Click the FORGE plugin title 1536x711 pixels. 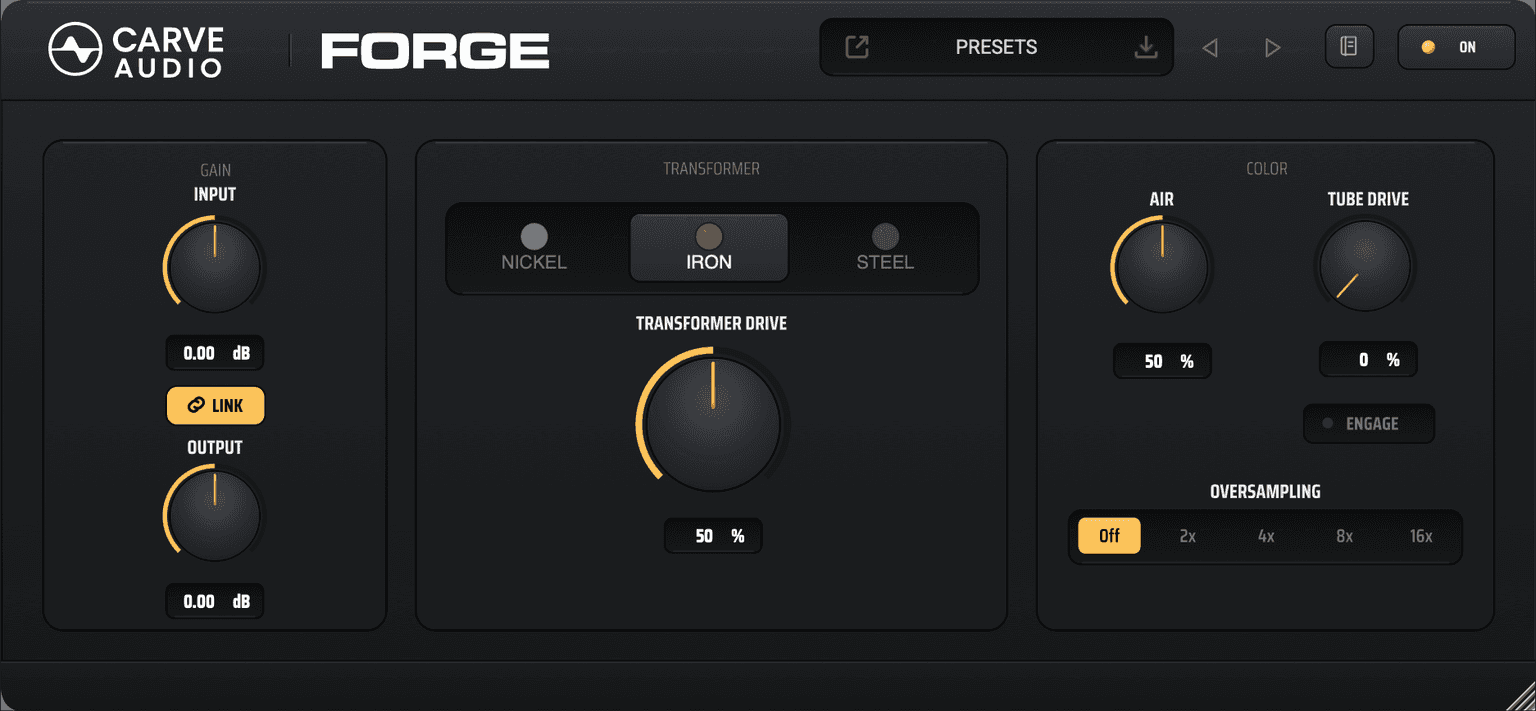pos(435,51)
